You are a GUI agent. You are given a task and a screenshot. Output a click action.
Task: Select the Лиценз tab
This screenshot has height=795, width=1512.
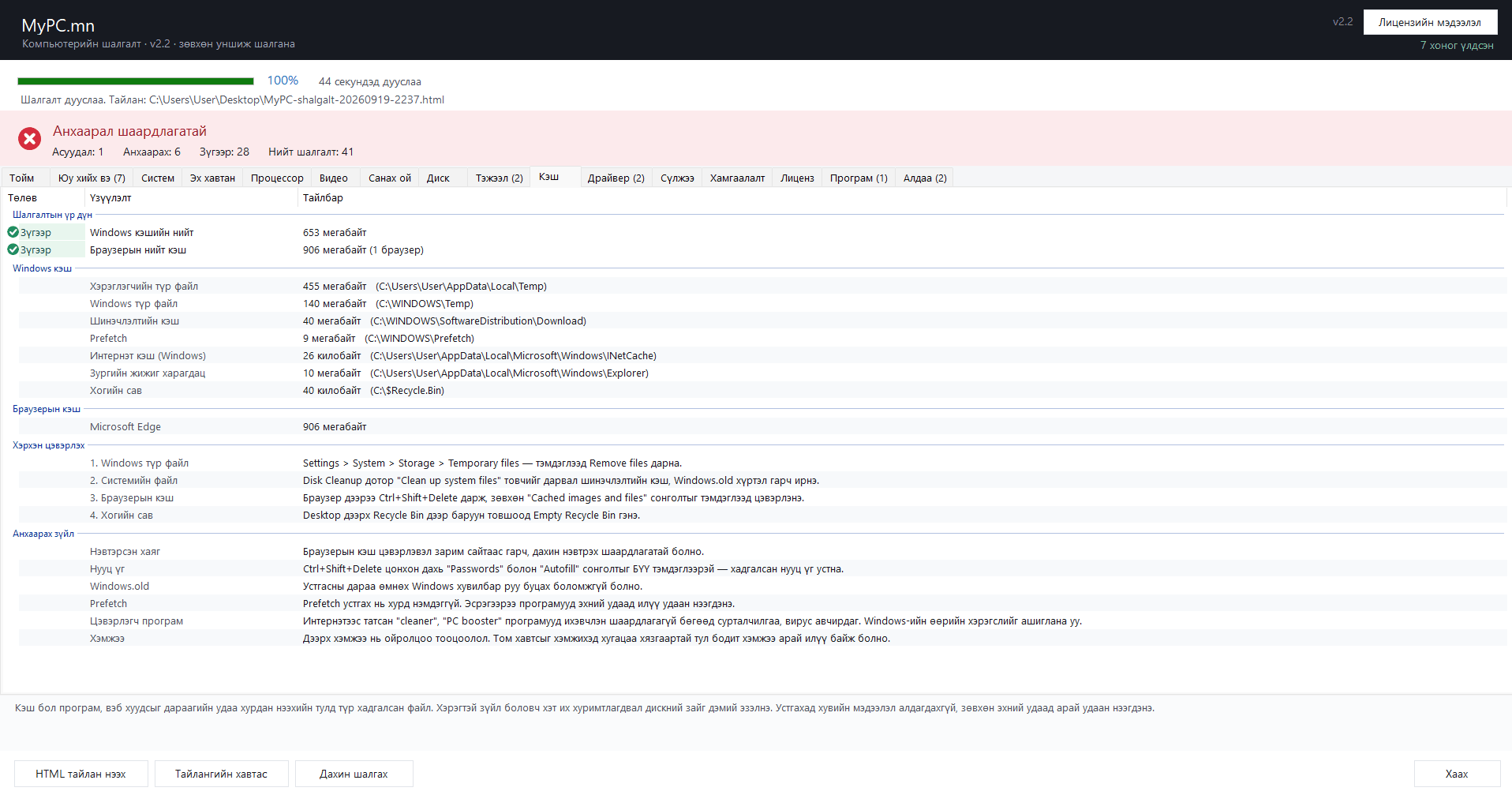[797, 178]
